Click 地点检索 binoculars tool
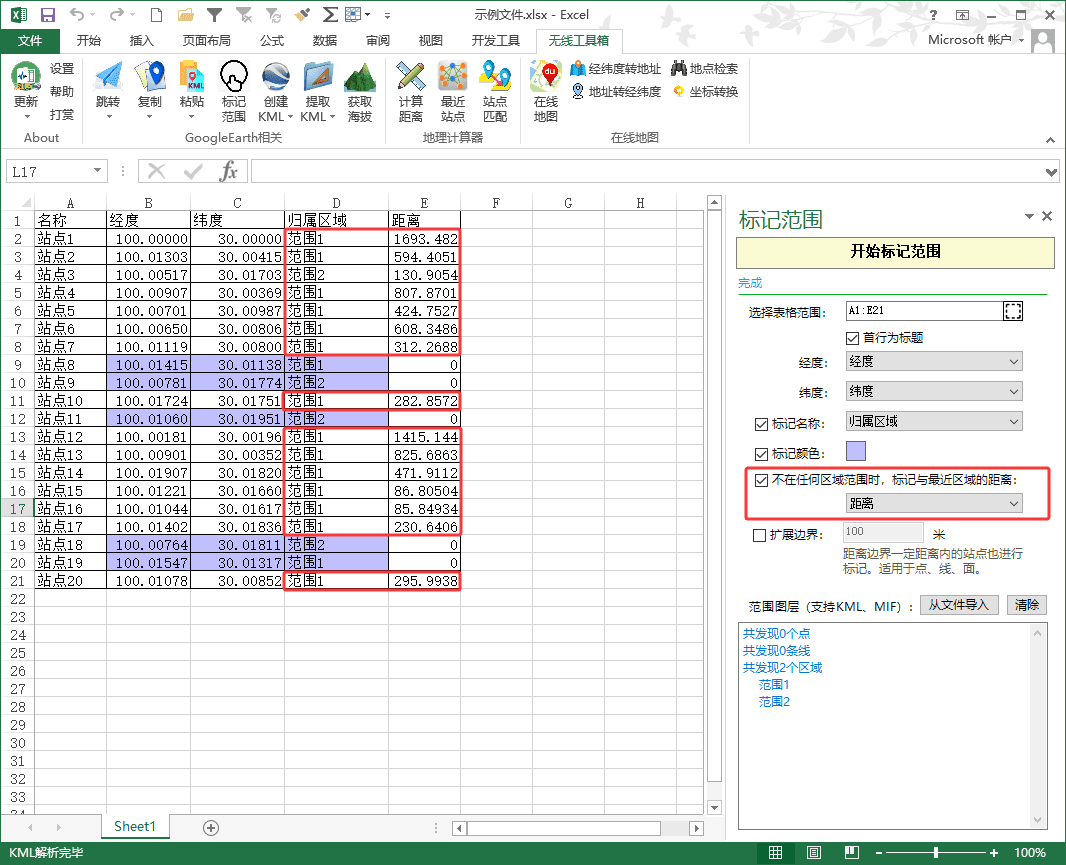This screenshot has width=1066, height=865. (704, 69)
